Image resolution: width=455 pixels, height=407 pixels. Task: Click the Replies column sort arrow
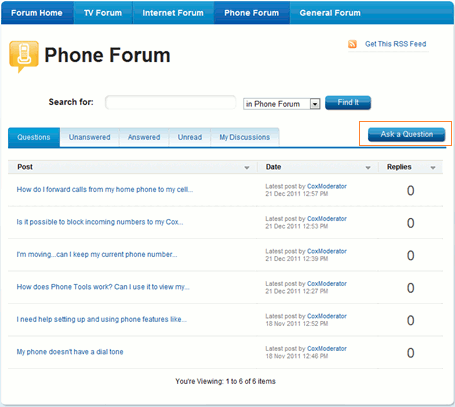point(433,168)
